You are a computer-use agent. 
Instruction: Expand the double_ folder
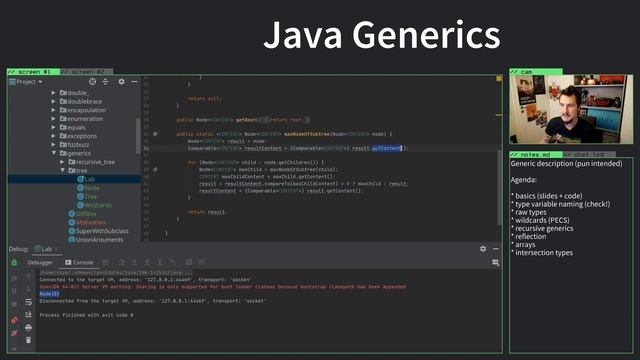53,93
